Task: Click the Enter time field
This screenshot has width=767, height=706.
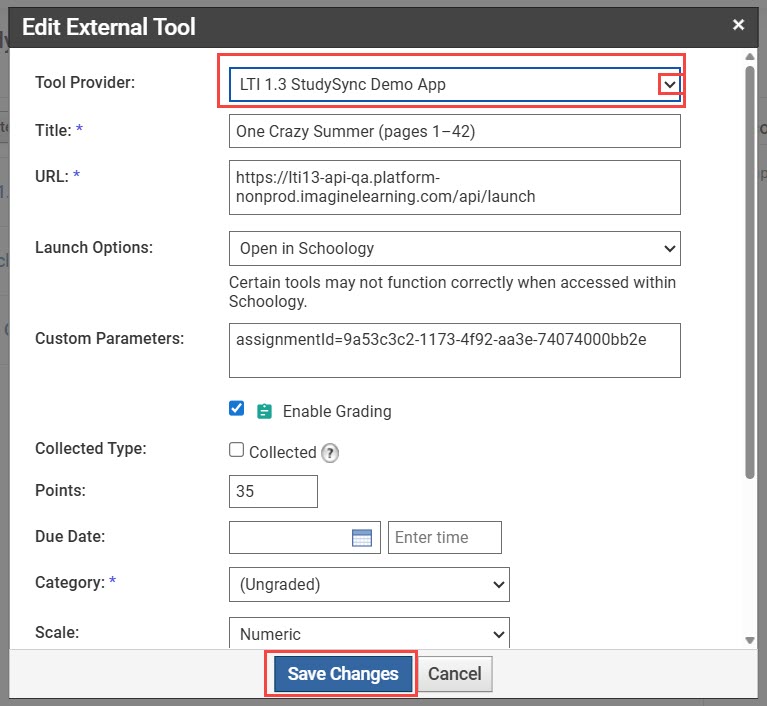Action: click(x=445, y=537)
